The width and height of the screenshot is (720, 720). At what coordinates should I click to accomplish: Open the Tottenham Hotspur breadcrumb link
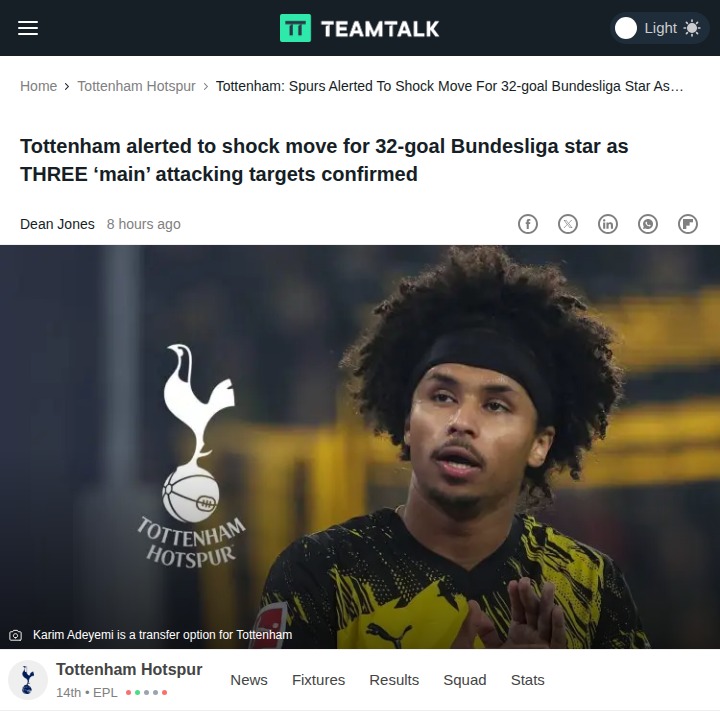tap(136, 86)
